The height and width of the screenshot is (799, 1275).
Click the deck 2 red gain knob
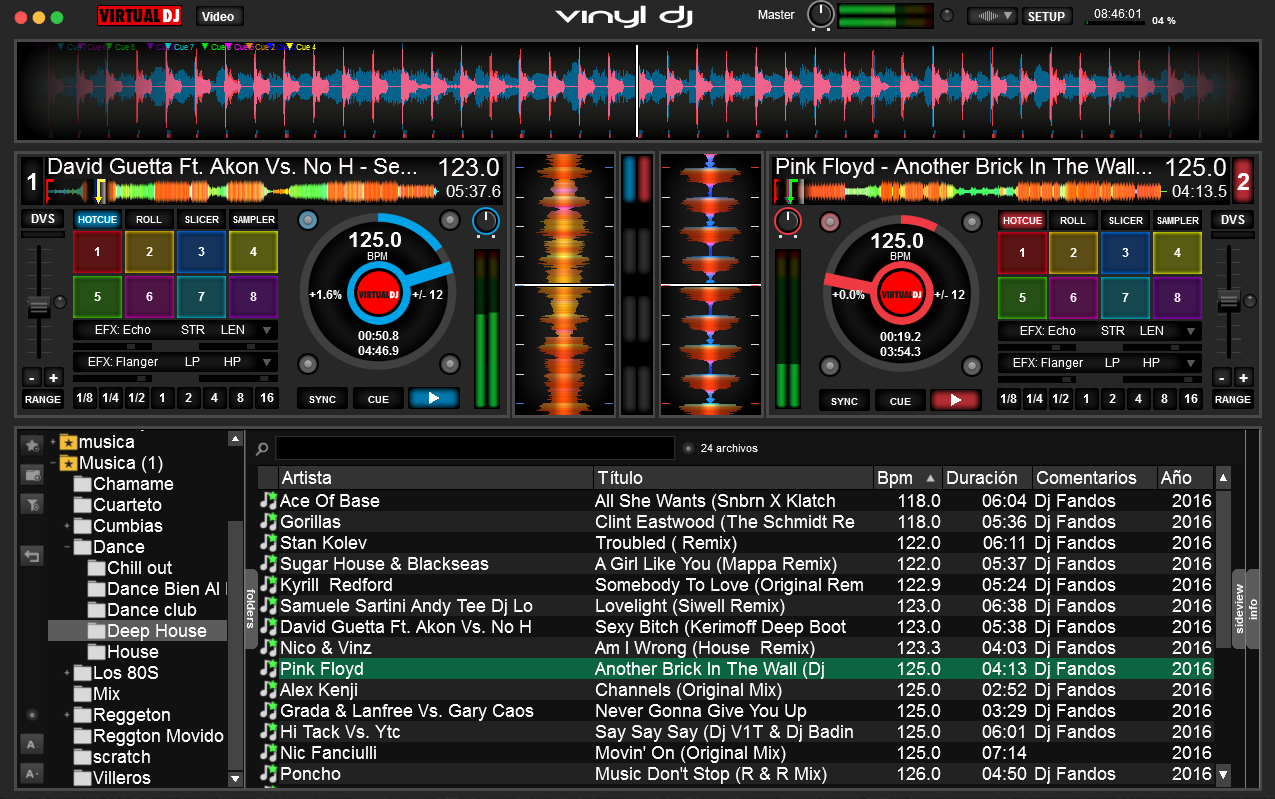click(x=789, y=220)
